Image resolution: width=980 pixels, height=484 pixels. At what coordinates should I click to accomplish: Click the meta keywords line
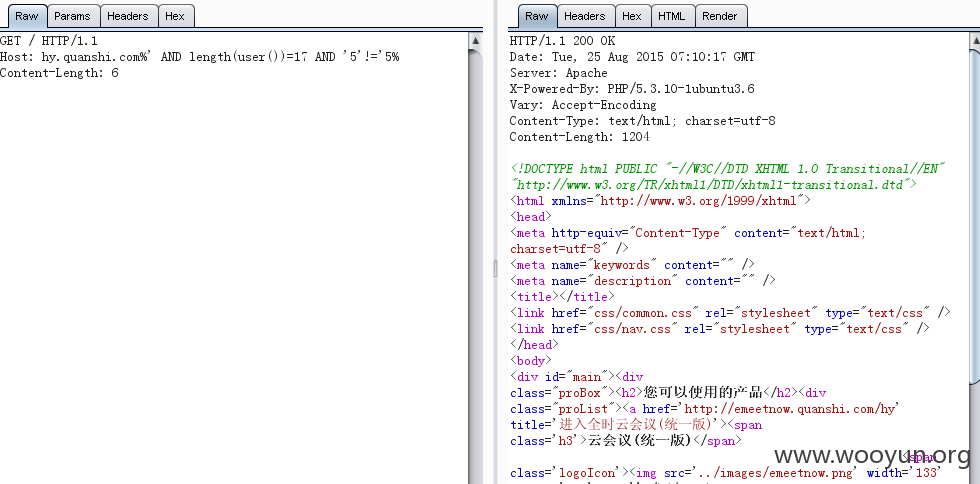(x=632, y=265)
